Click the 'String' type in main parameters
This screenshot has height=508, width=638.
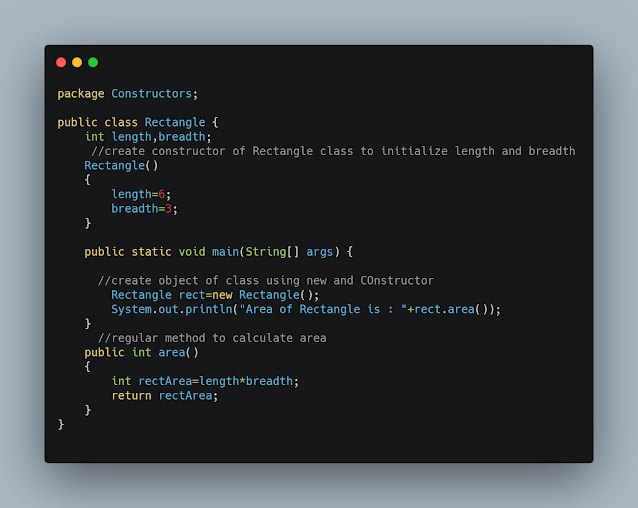[x=266, y=252]
